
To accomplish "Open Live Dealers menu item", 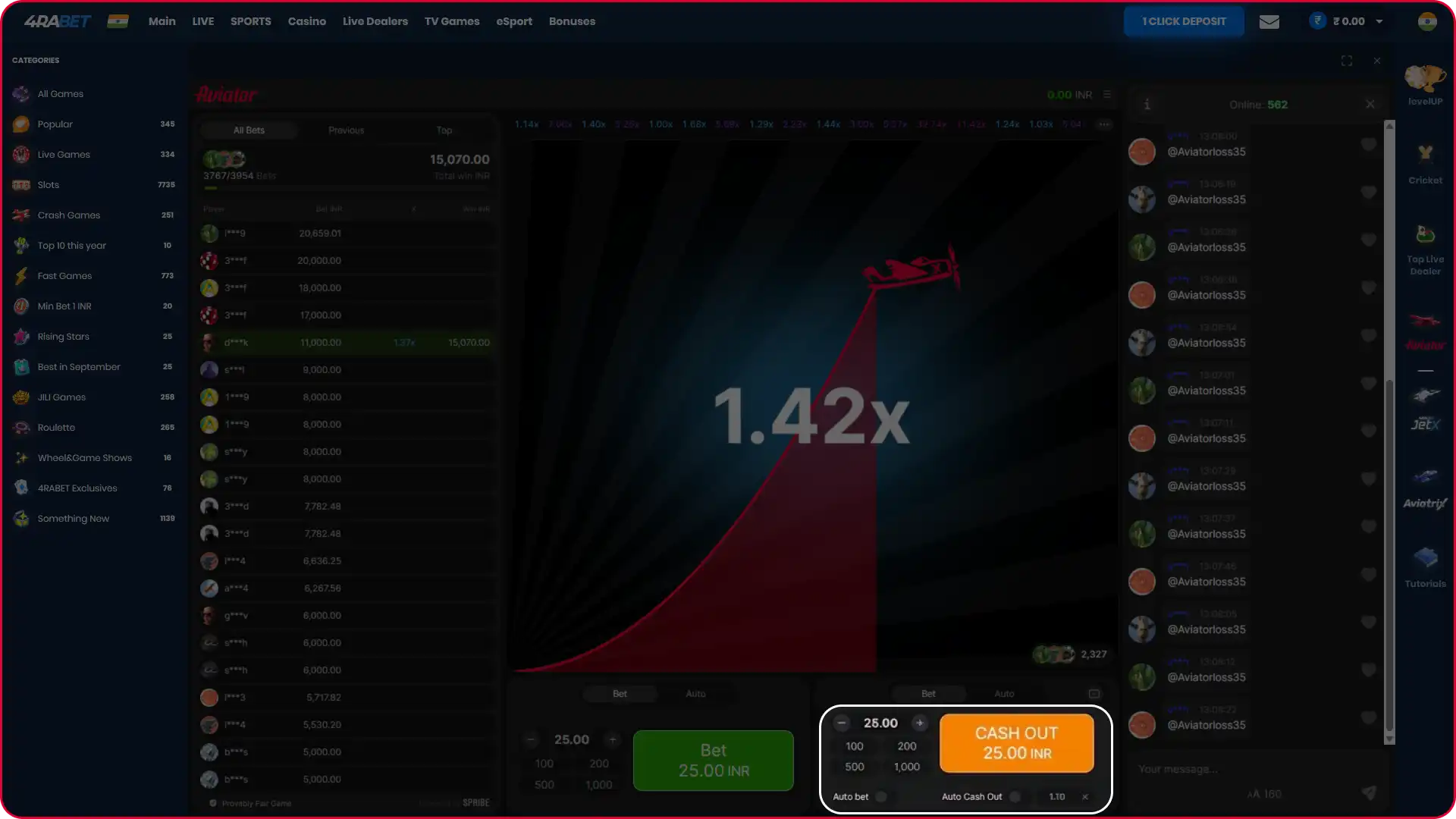I will point(375,21).
